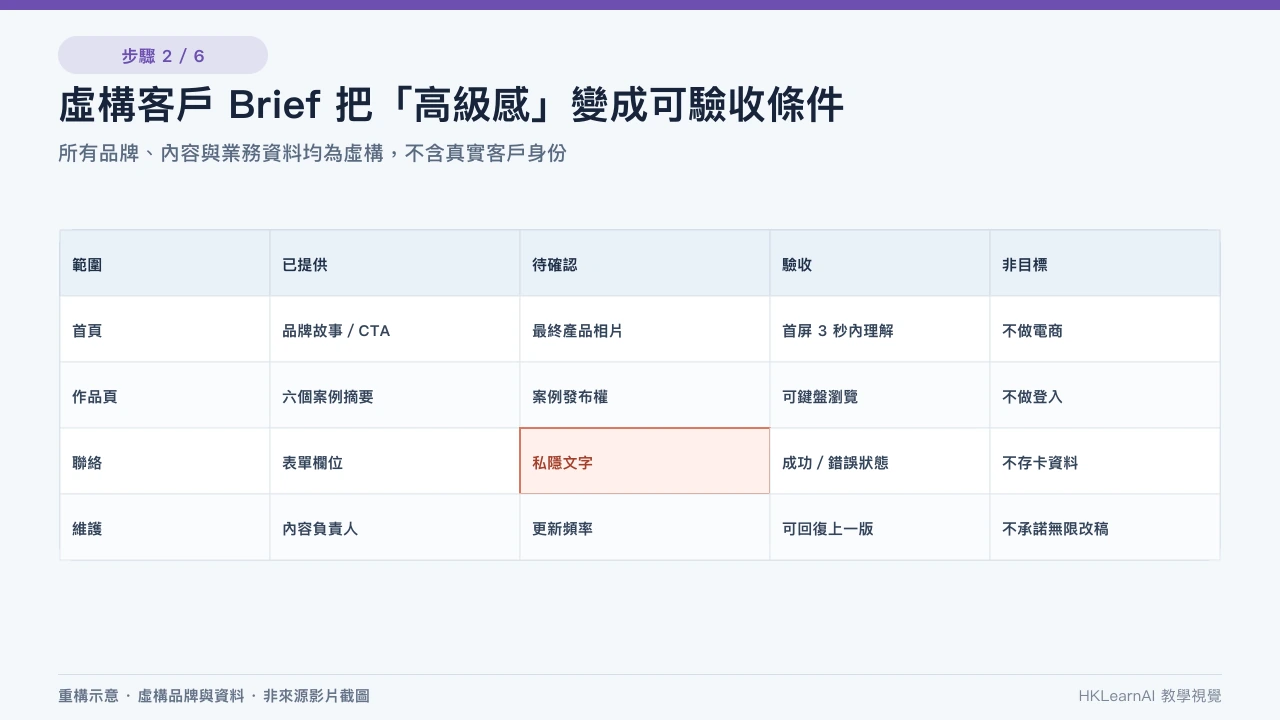Click the HKLearnAI 教學視覺 footer label
The height and width of the screenshot is (720, 1280).
(1150, 696)
